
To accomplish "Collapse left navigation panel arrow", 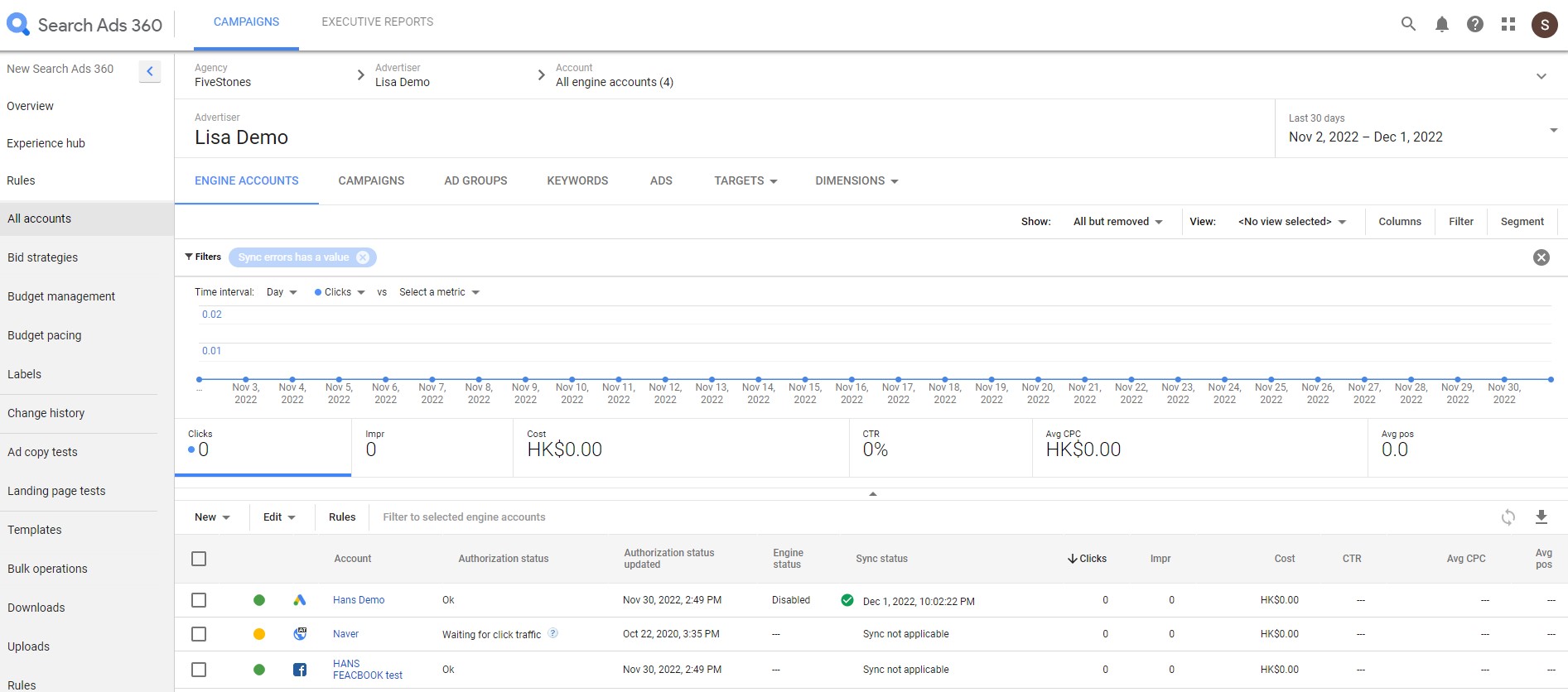I will click(x=150, y=71).
